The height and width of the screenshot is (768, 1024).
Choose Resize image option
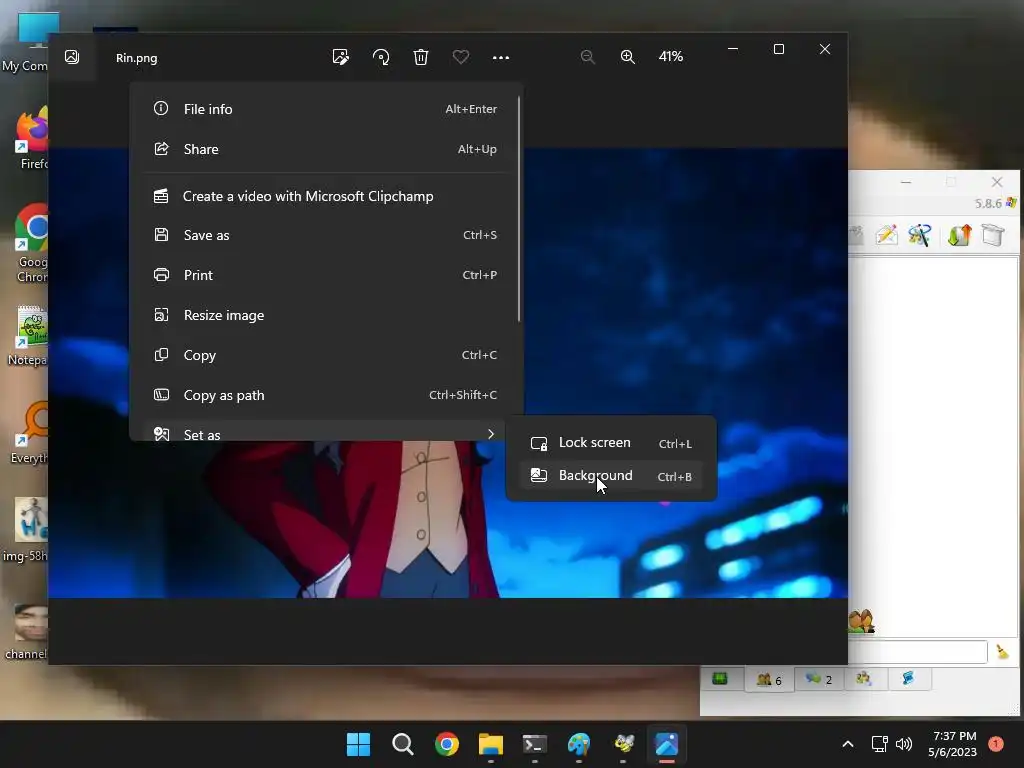[325, 315]
